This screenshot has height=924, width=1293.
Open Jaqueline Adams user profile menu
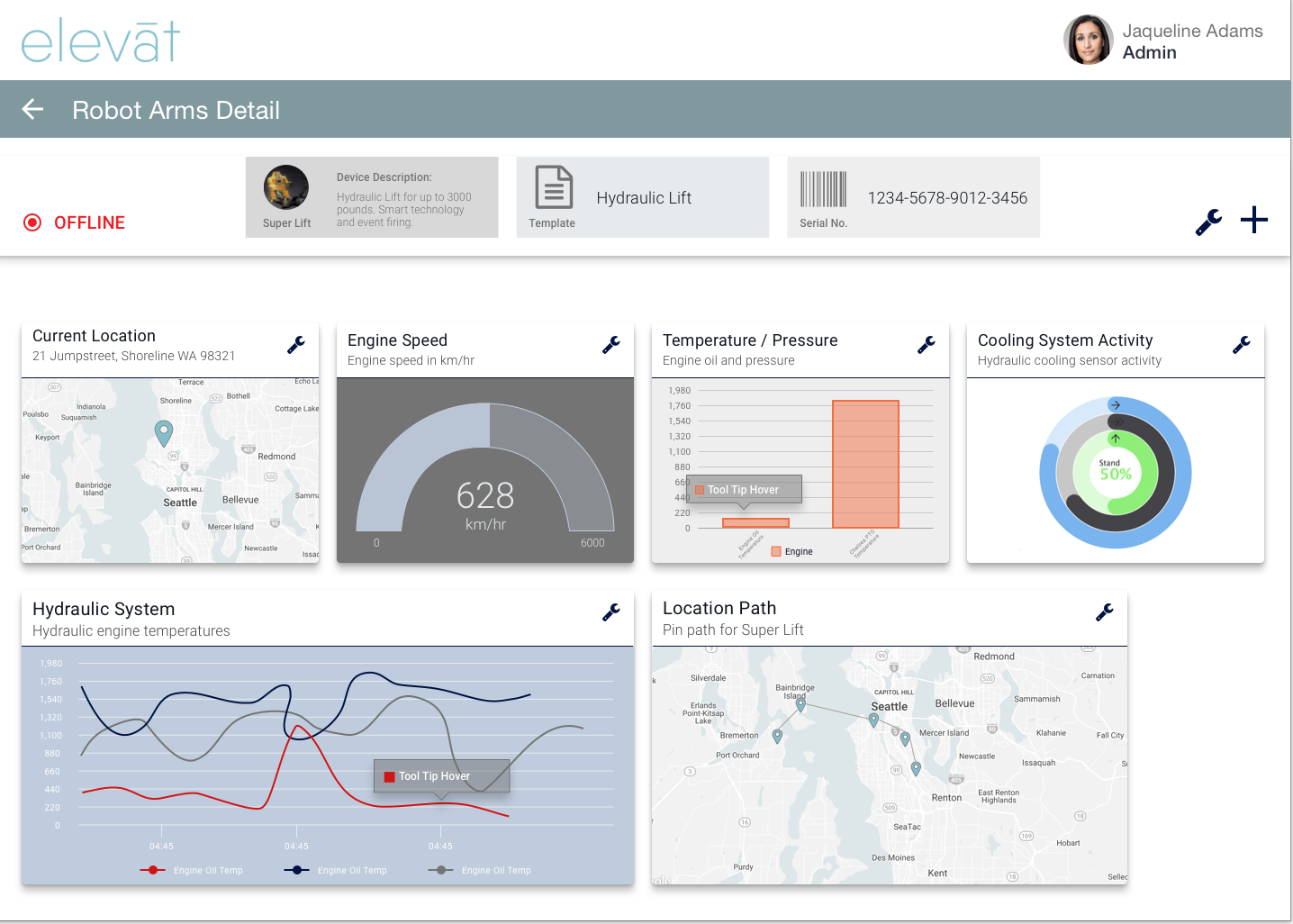[x=1162, y=41]
